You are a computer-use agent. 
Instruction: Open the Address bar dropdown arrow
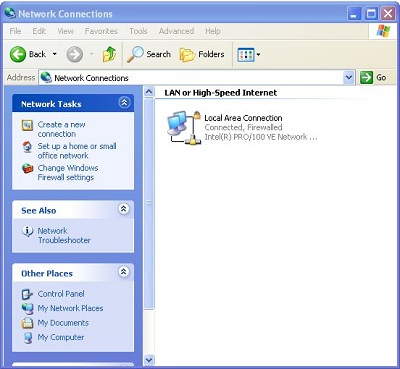[x=349, y=77]
